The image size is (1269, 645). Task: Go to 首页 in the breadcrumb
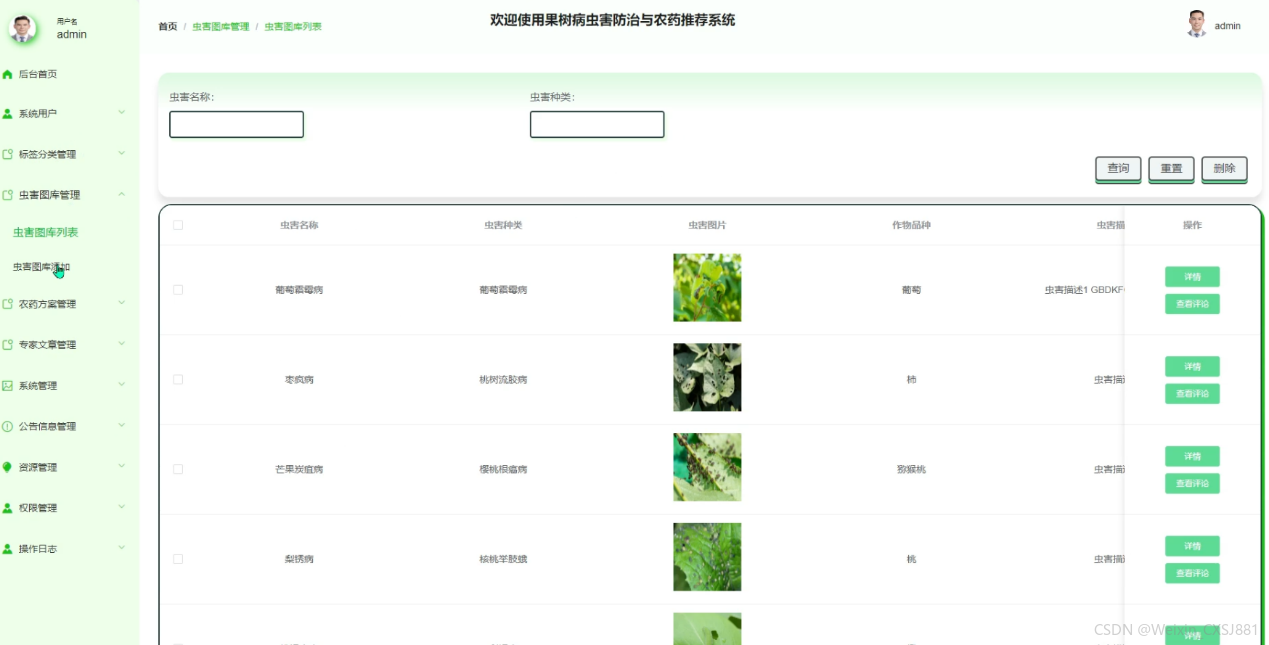pyautogui.click(x=168, y=27)
